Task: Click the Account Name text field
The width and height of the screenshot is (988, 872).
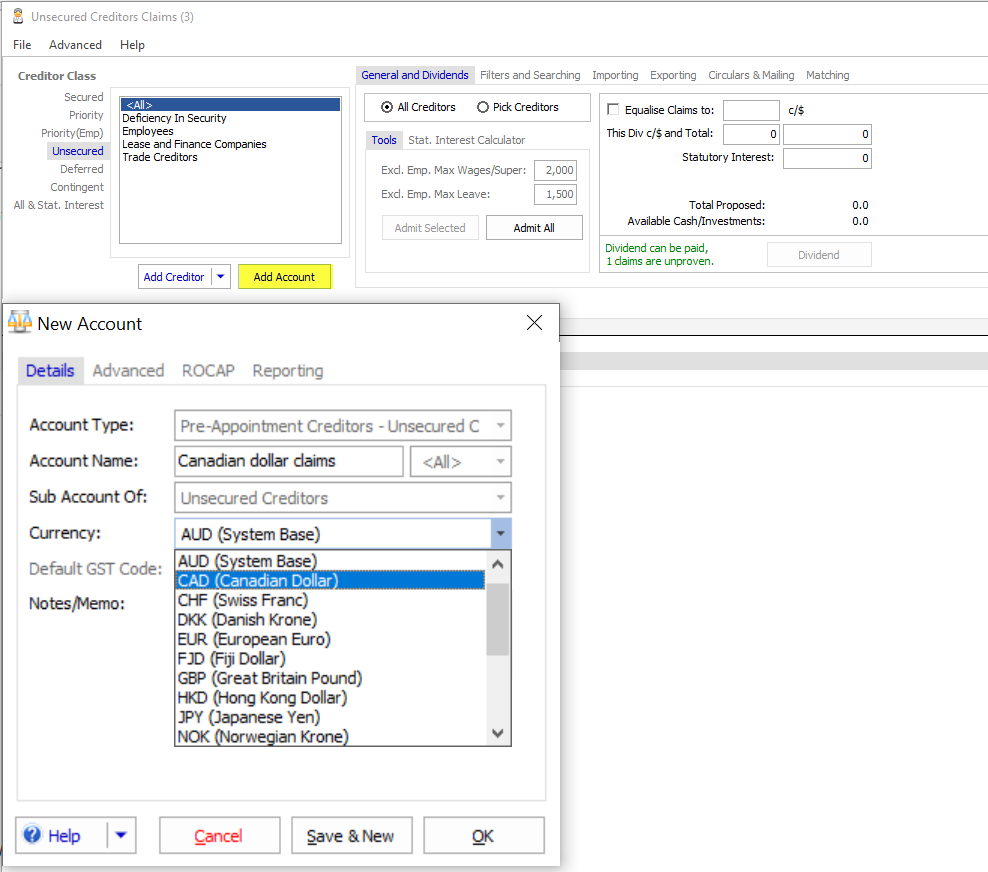Action: pyautogui.click(x=289, y=461)
